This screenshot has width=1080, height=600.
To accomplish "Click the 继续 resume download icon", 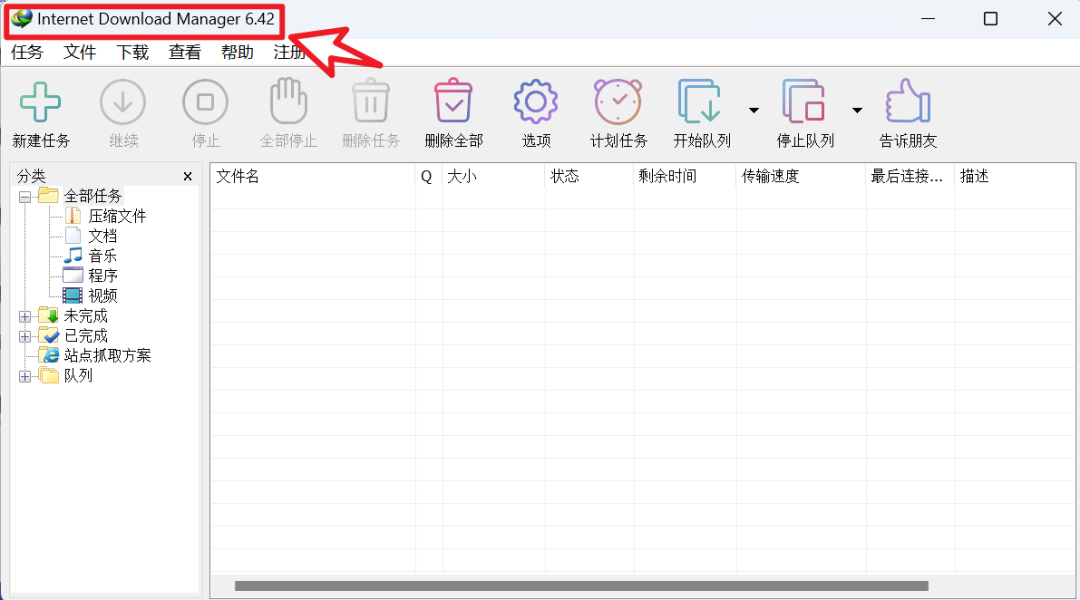I will [x=123, y=102].
